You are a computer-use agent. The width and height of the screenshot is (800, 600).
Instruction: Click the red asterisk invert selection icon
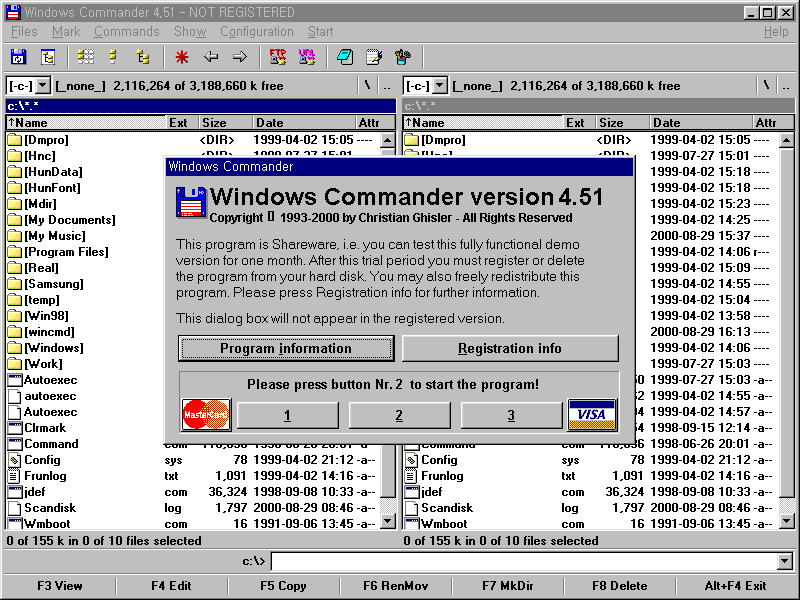[x=182, y=57]
